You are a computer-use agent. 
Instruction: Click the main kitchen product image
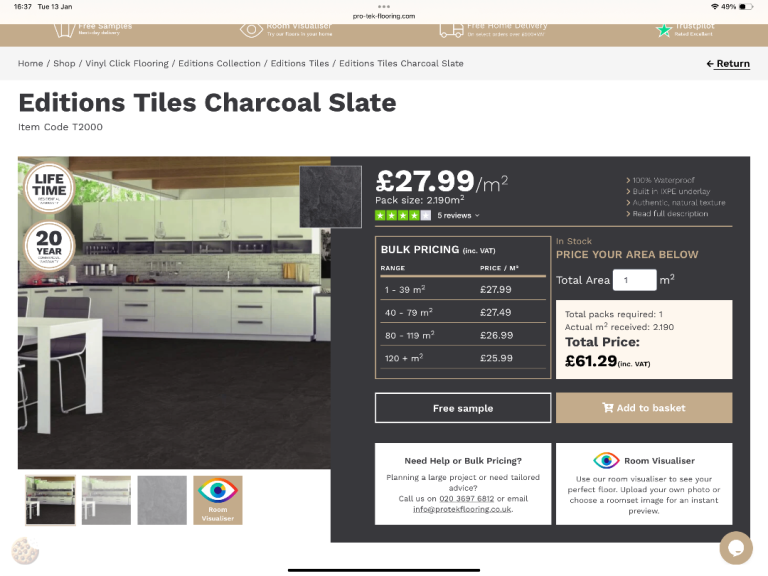[x=174, y=312]
